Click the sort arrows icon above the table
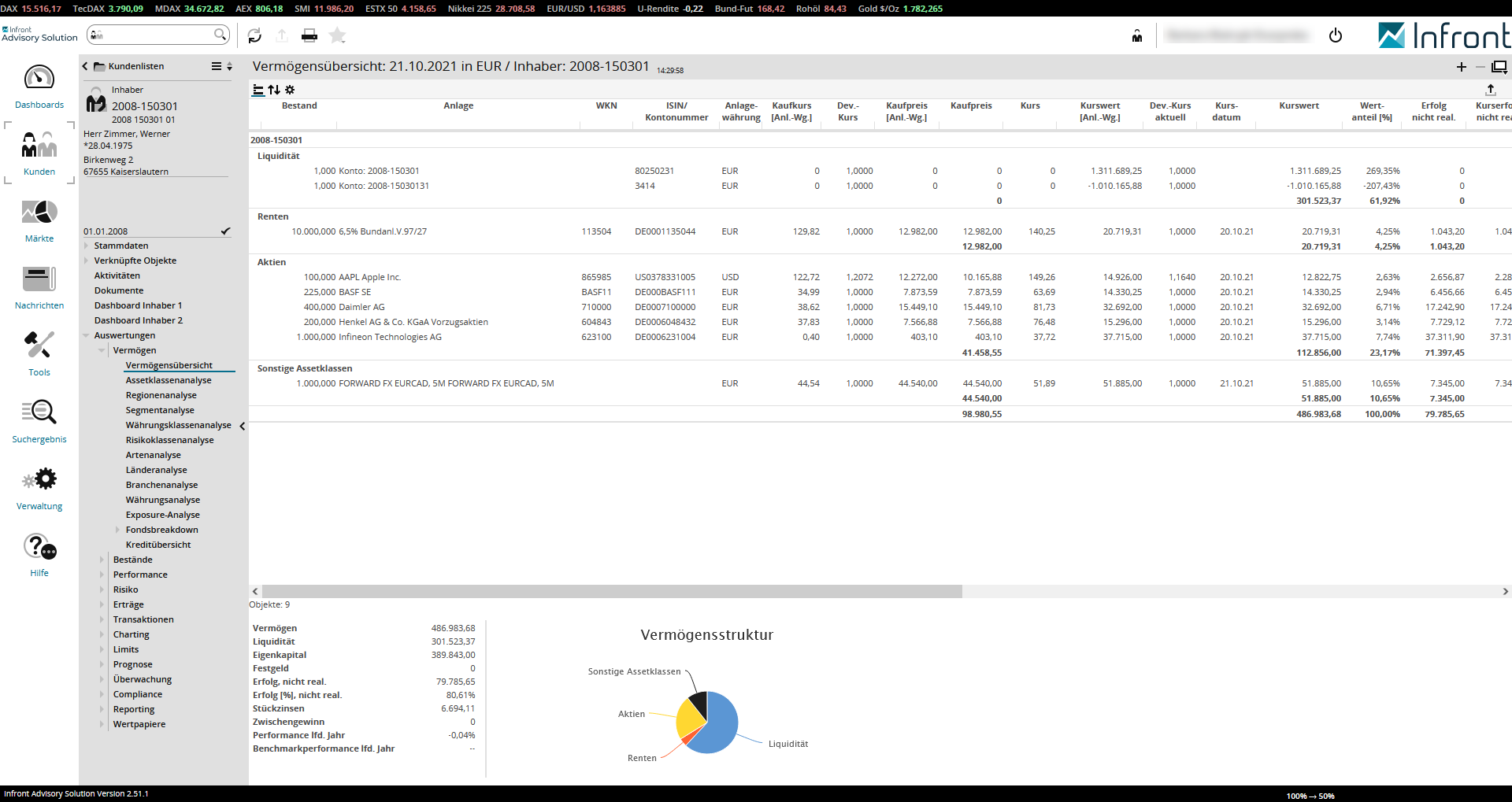 274,90
